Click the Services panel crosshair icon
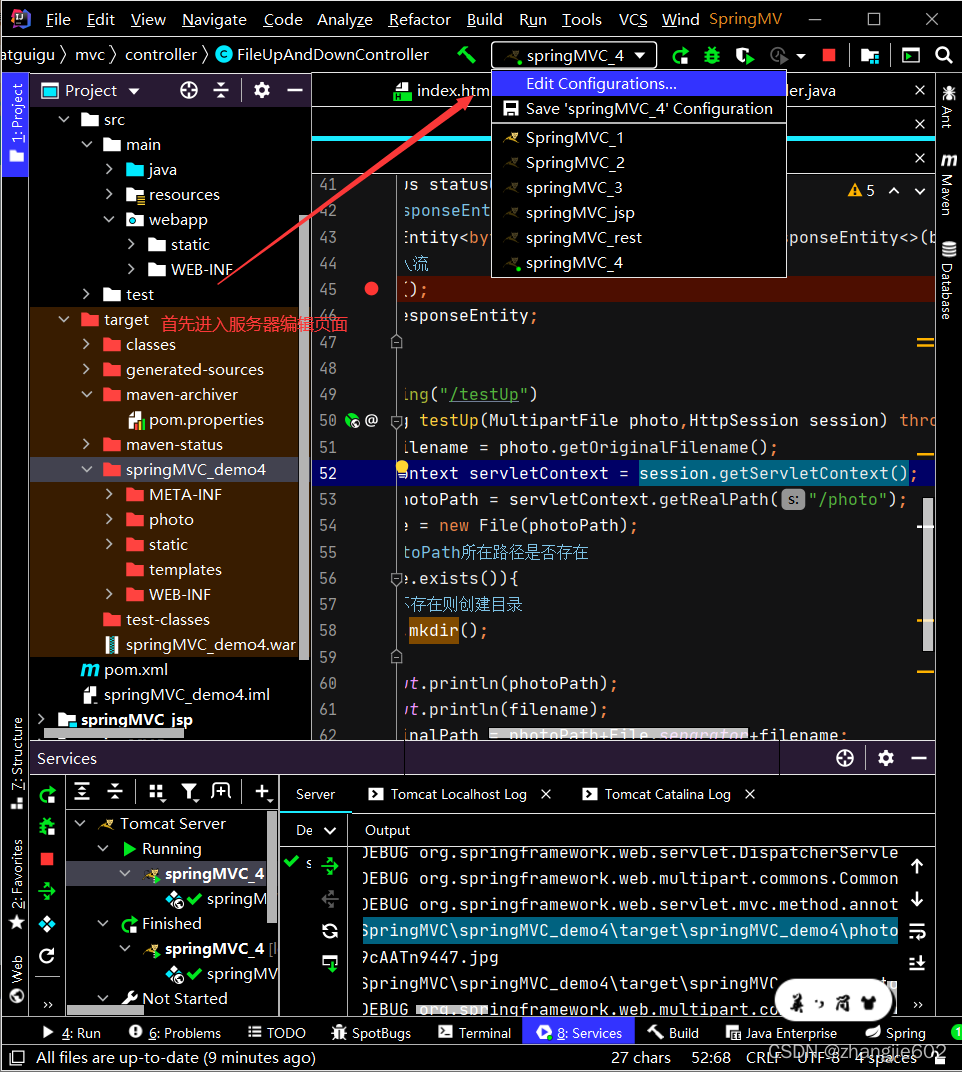This screenshot has width=962, height=1072. click(845, 758)
